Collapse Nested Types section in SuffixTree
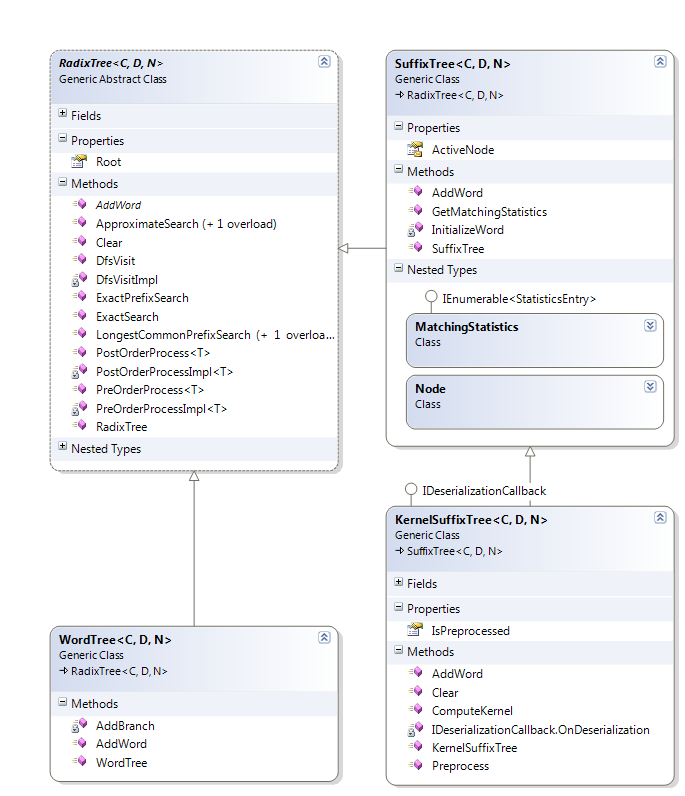Image resolution: width=685 pixels, height=796 pixels. (399, 268)
